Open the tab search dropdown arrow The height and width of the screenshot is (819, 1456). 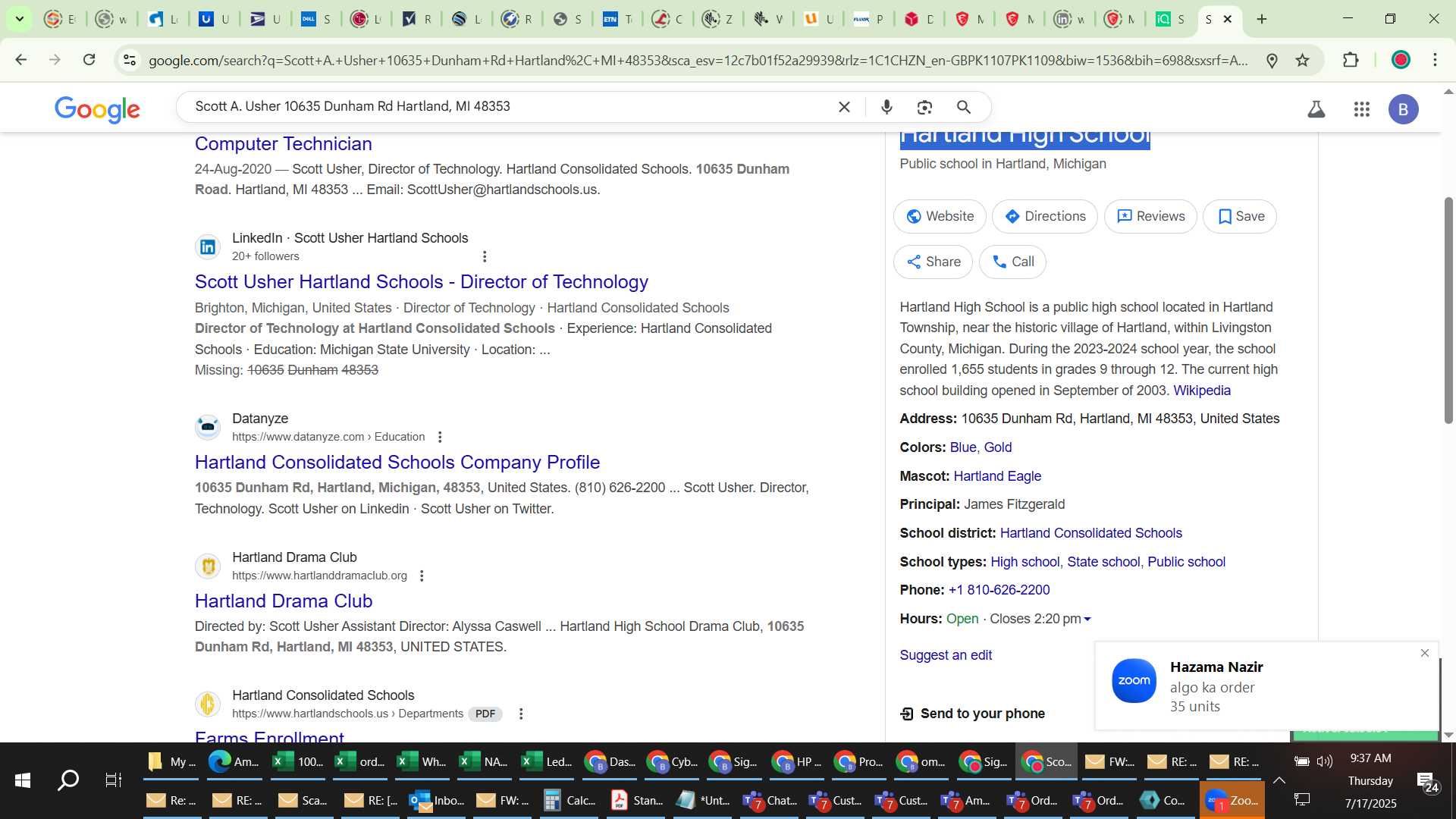[20, 19]
